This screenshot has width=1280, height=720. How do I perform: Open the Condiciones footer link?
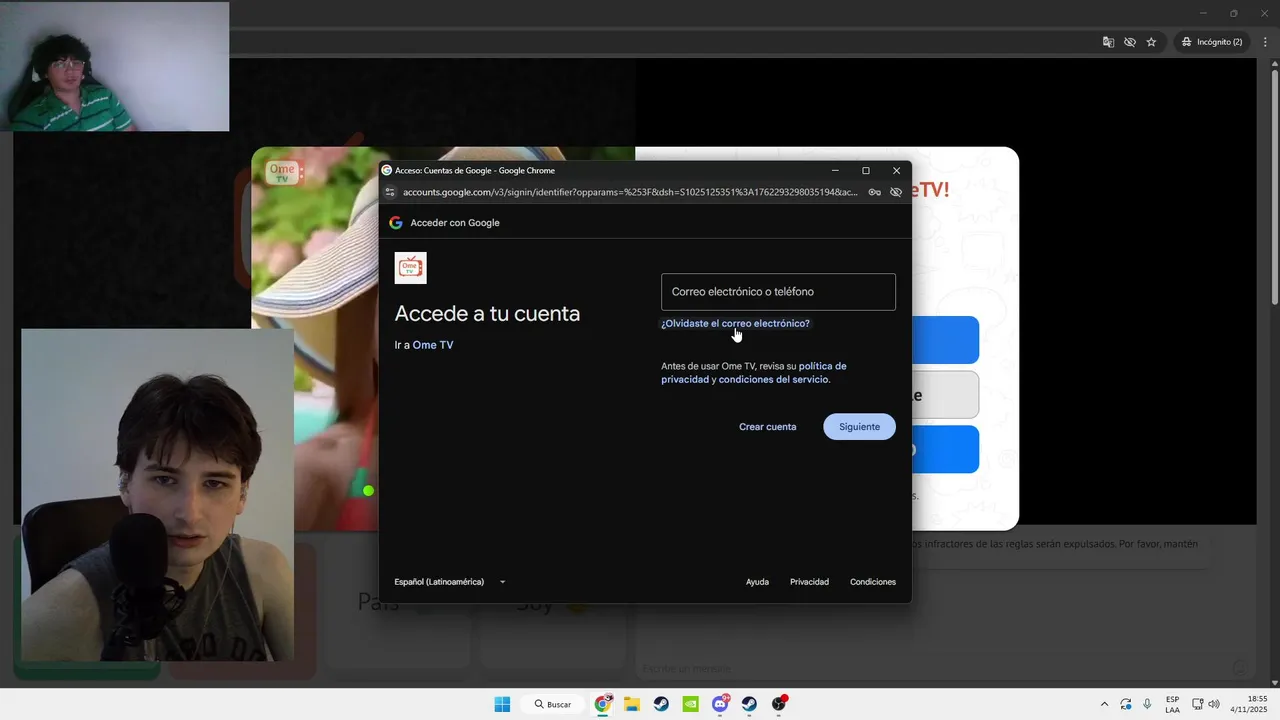click(873, 582)
